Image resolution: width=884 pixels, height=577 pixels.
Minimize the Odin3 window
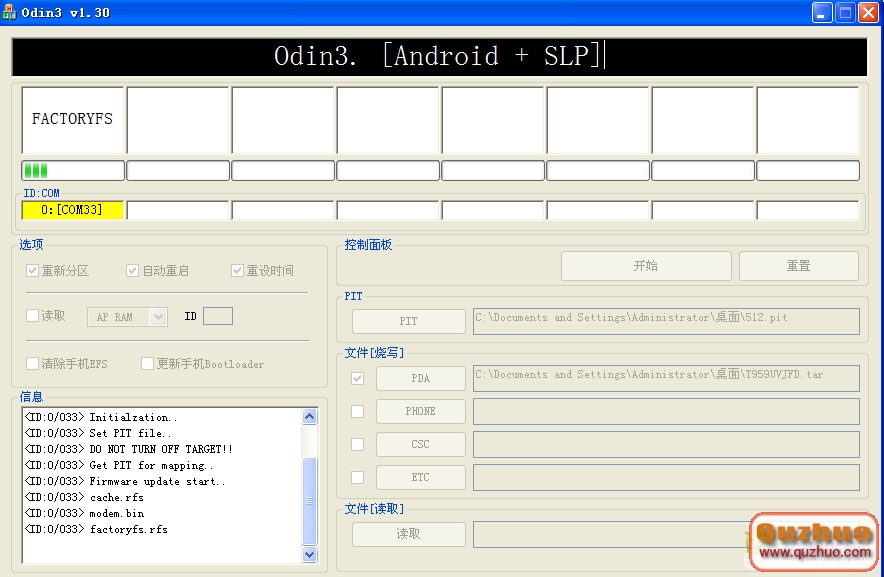click(x=822, y=12)
